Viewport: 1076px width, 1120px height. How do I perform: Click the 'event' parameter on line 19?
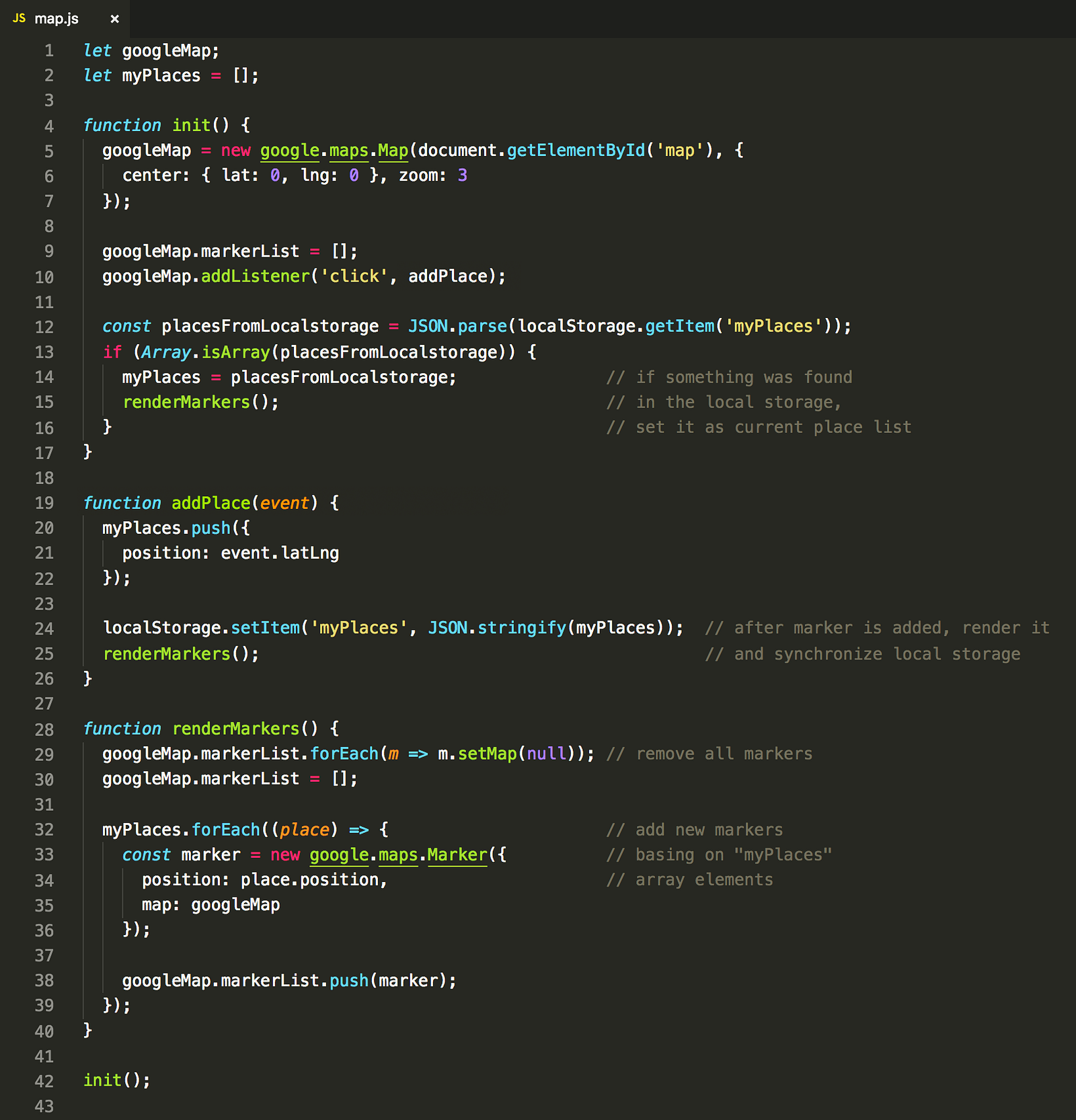(285, 503)
